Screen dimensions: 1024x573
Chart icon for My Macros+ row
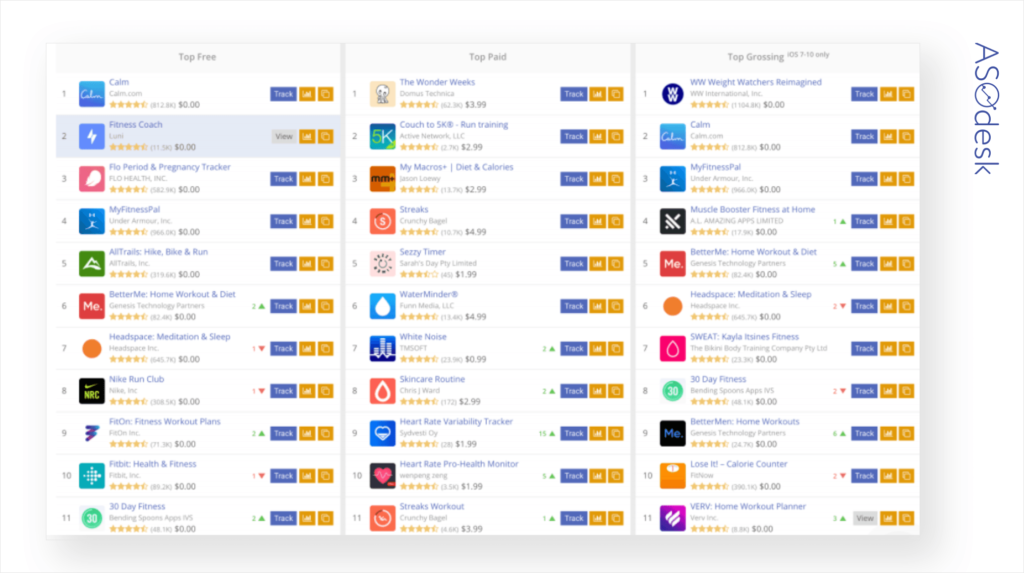pos(598,179)
